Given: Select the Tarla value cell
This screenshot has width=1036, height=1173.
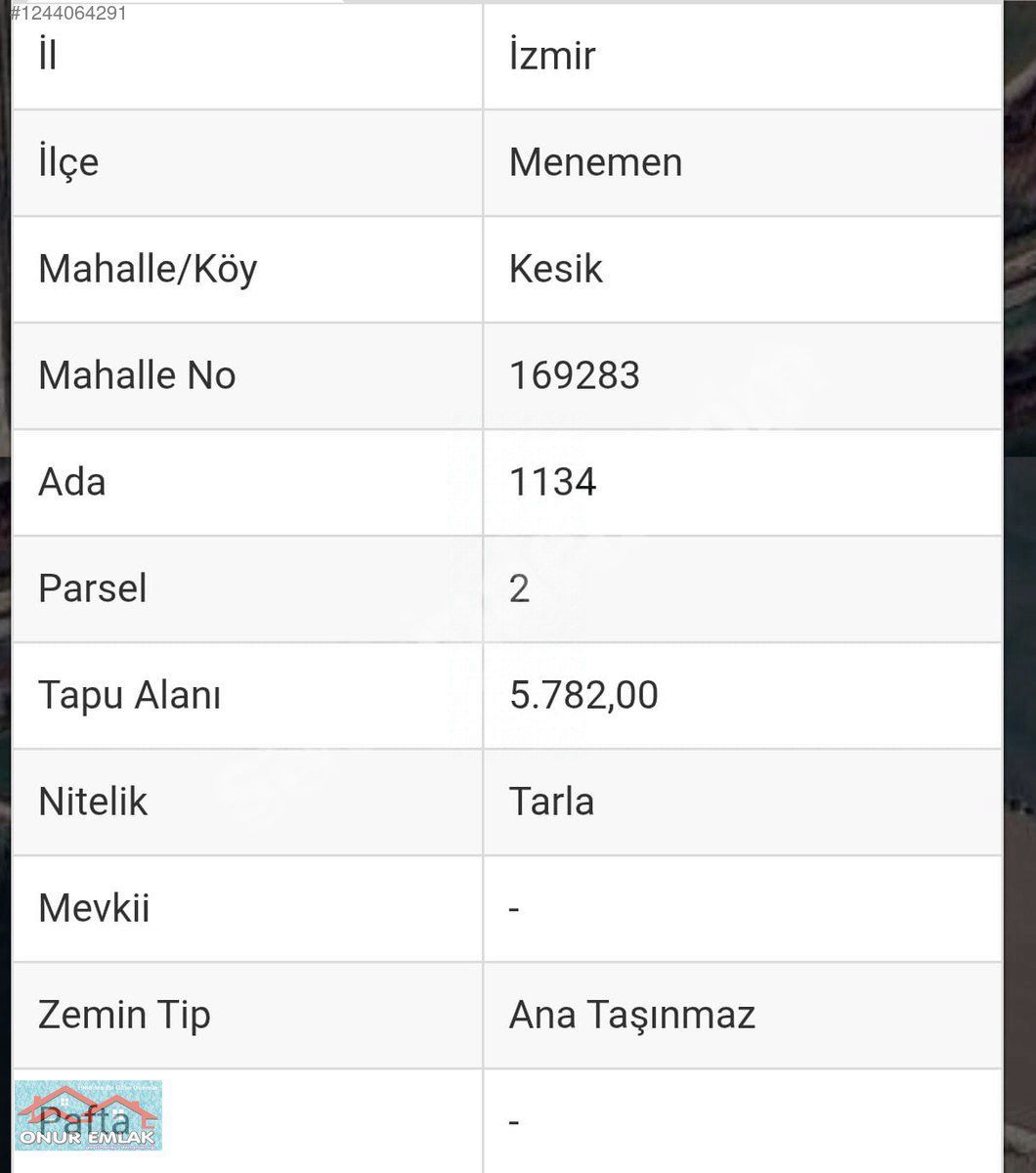Looking at the screenshot, I should tap(551, 802).
